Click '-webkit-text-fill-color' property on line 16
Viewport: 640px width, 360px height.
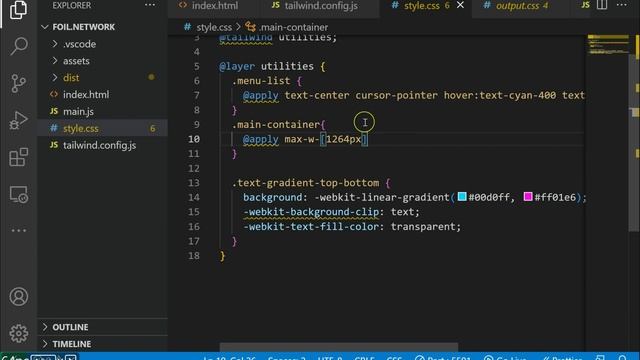(311, 227)
